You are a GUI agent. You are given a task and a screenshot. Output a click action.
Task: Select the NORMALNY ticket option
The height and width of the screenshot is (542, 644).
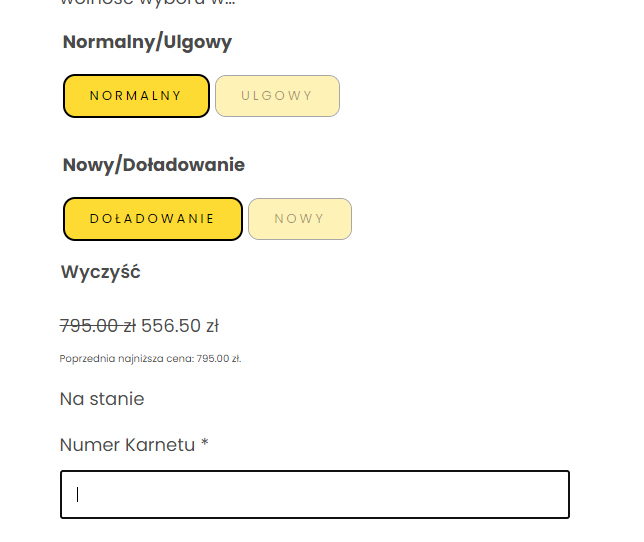(x=136, y=96)
